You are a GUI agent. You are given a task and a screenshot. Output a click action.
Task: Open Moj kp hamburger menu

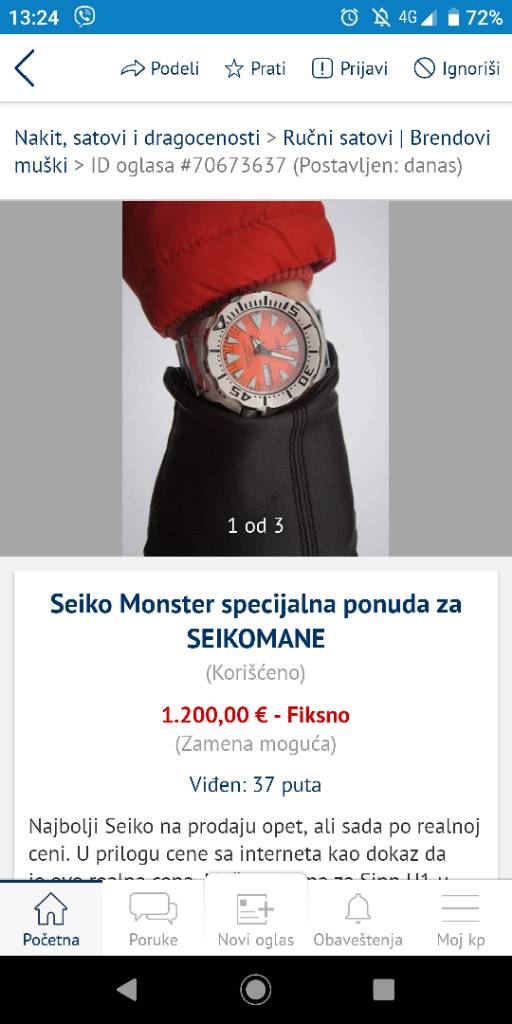click(x=460, y=919)
